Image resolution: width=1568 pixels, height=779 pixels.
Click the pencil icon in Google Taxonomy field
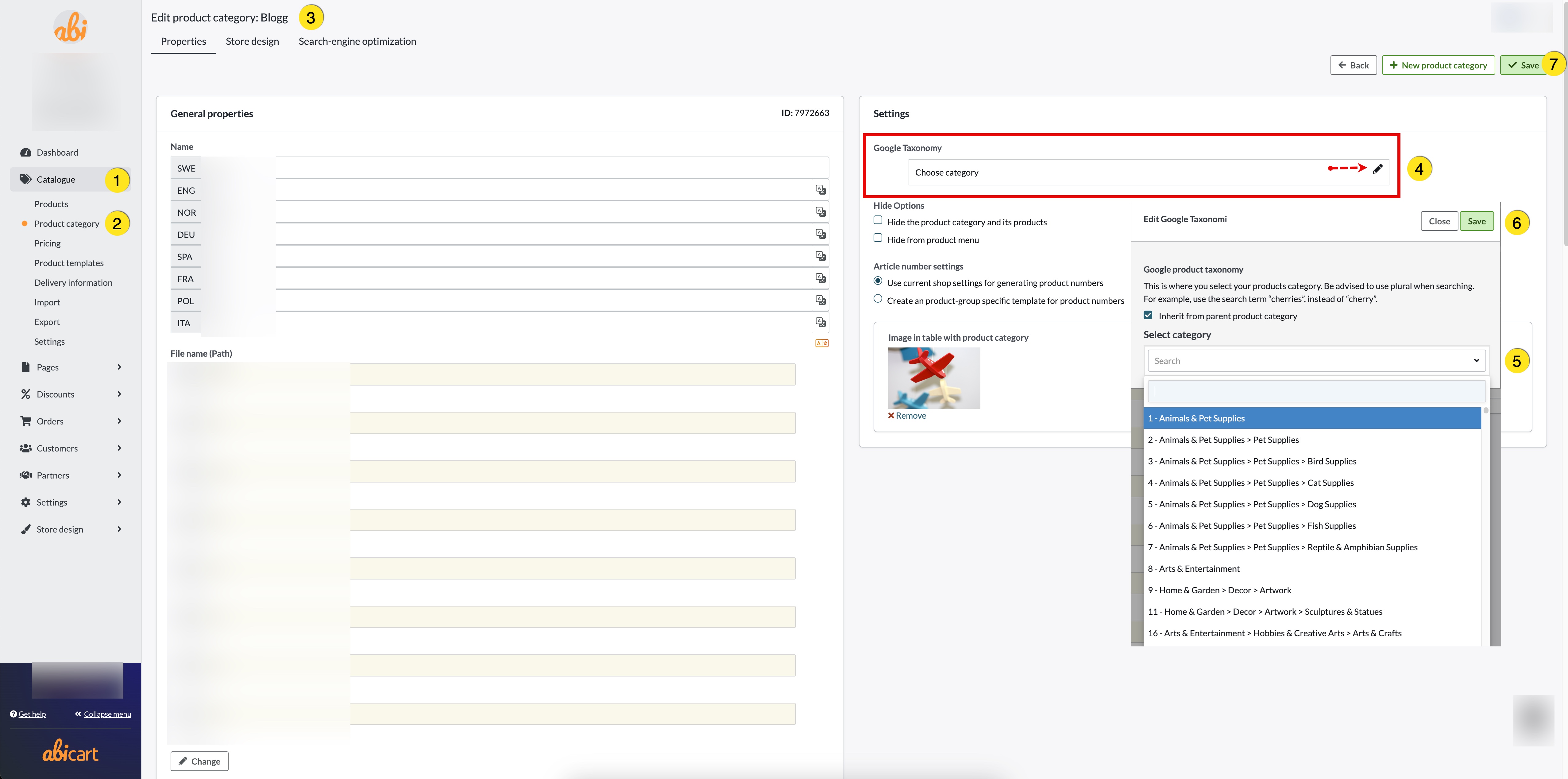(x=1377, y=169)
